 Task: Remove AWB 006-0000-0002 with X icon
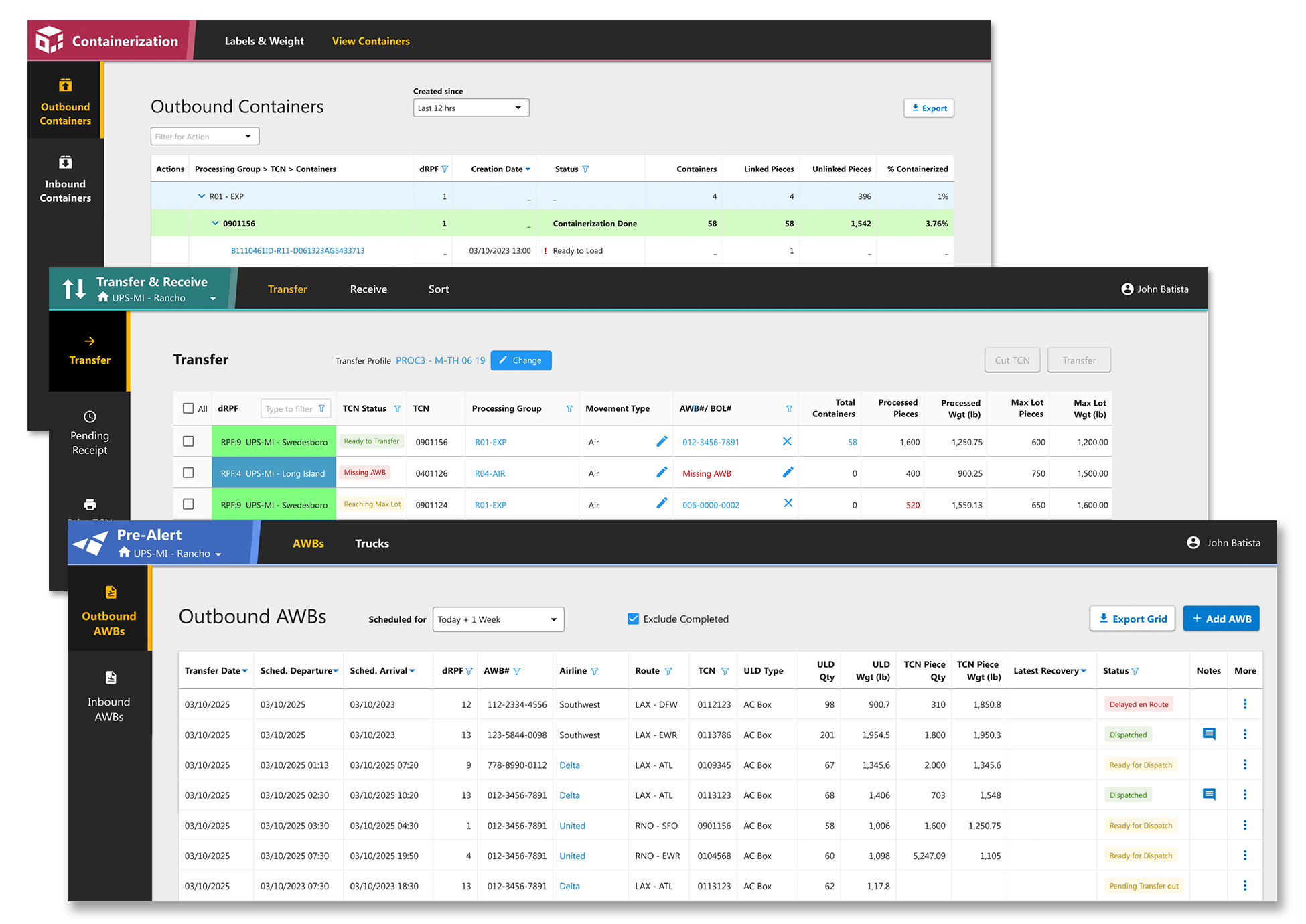pos(788,504)
